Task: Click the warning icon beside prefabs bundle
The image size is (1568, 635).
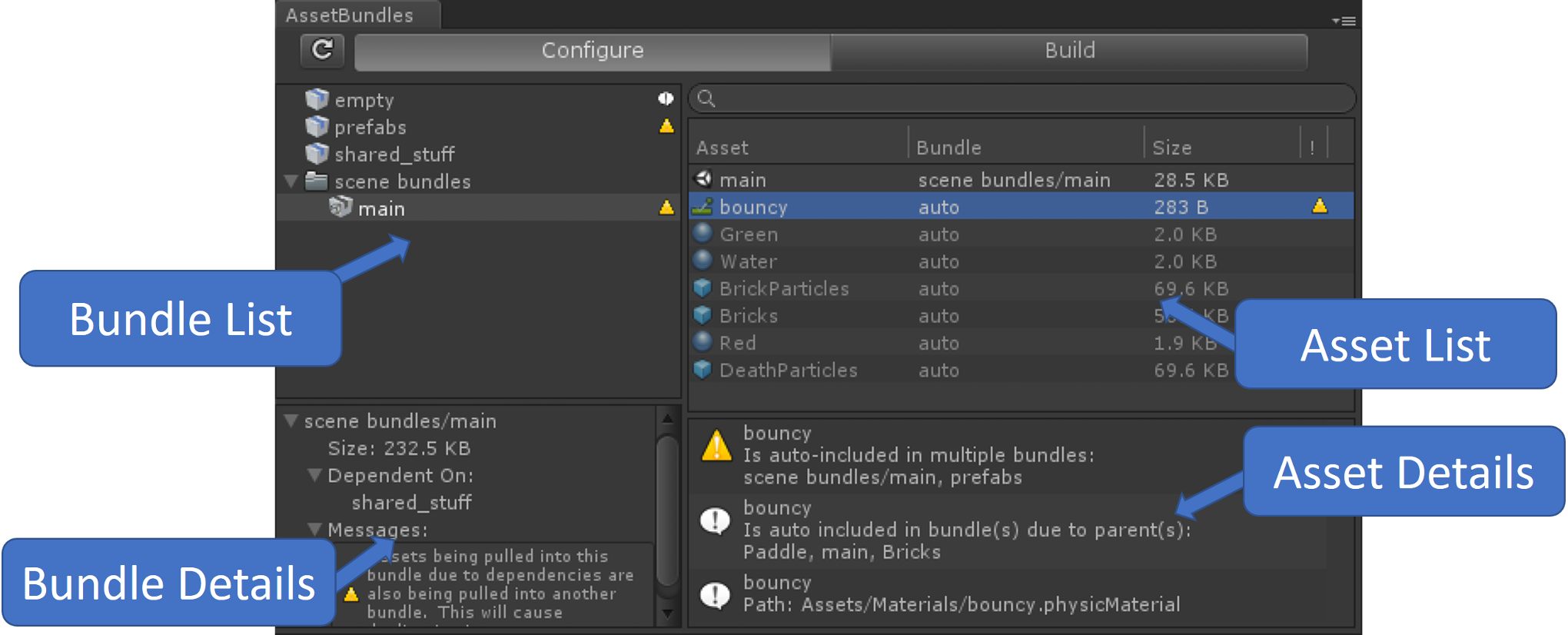Action: click(x=666, y=126)
